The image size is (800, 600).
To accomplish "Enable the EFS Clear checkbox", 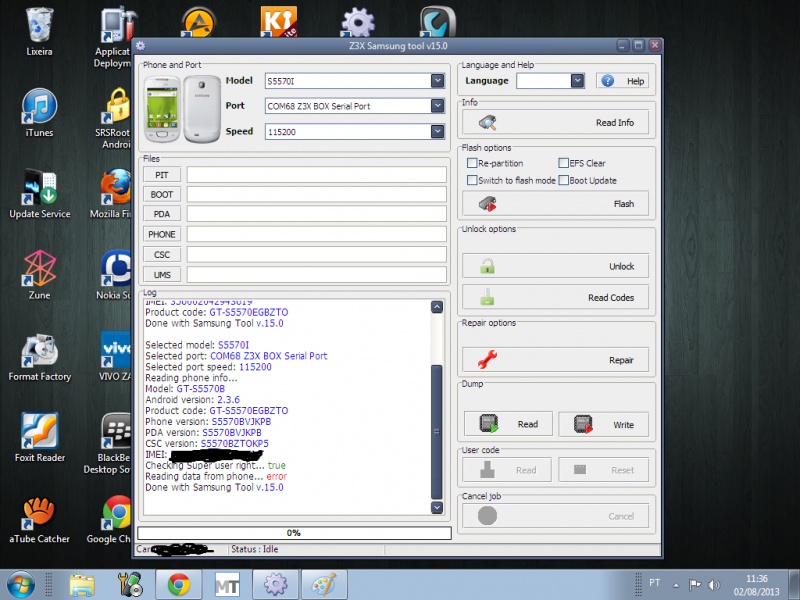I will pos(563,163).
